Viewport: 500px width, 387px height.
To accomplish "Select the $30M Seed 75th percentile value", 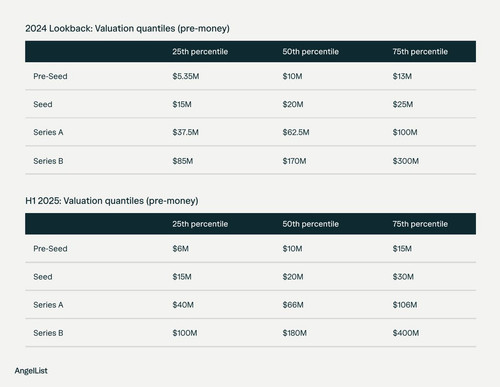I will 403,277.
